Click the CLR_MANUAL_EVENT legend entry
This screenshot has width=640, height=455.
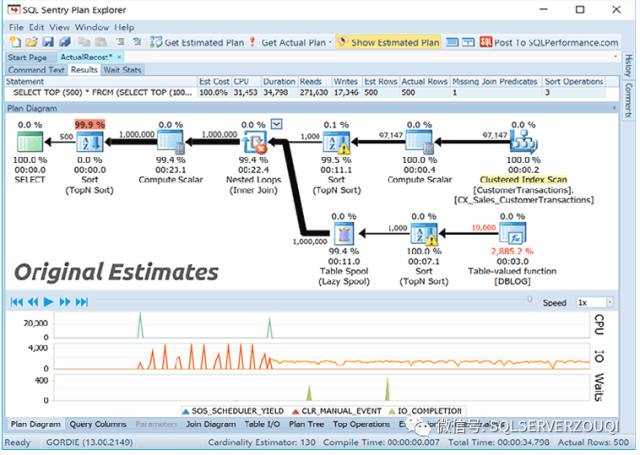click(x=337, y=411)
